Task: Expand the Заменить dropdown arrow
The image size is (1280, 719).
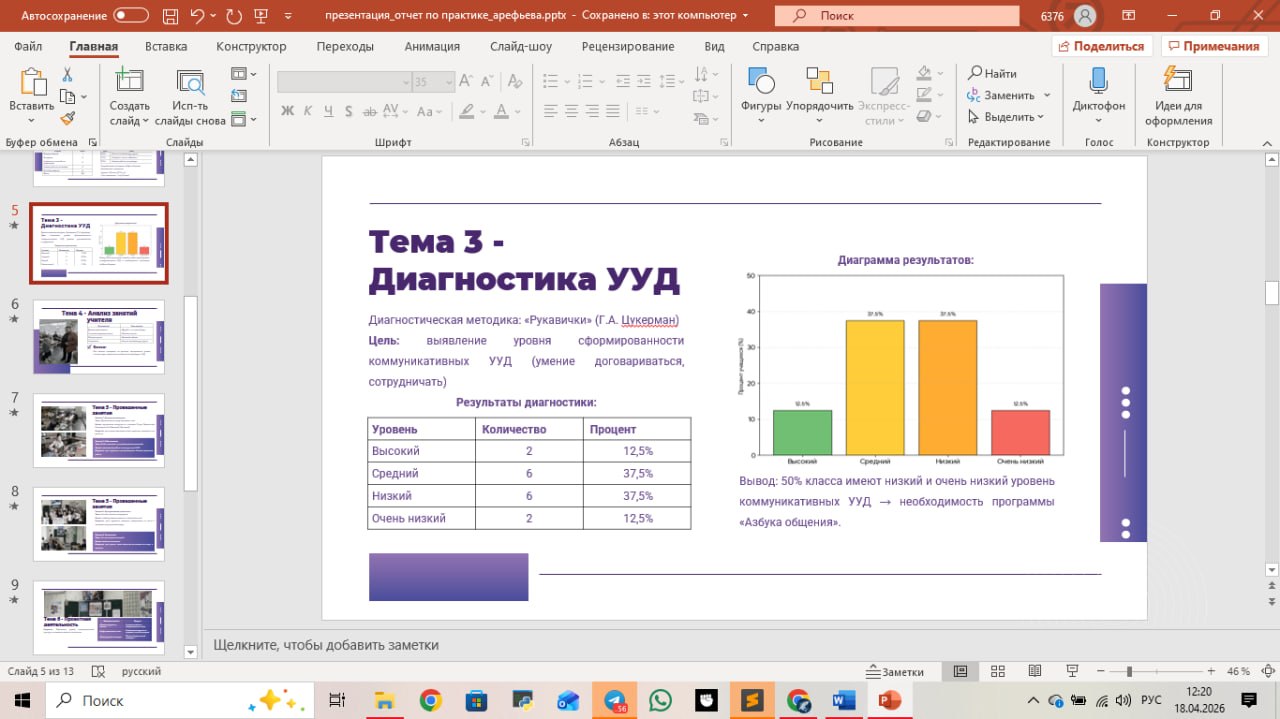Action: (x=1047, y=95)
